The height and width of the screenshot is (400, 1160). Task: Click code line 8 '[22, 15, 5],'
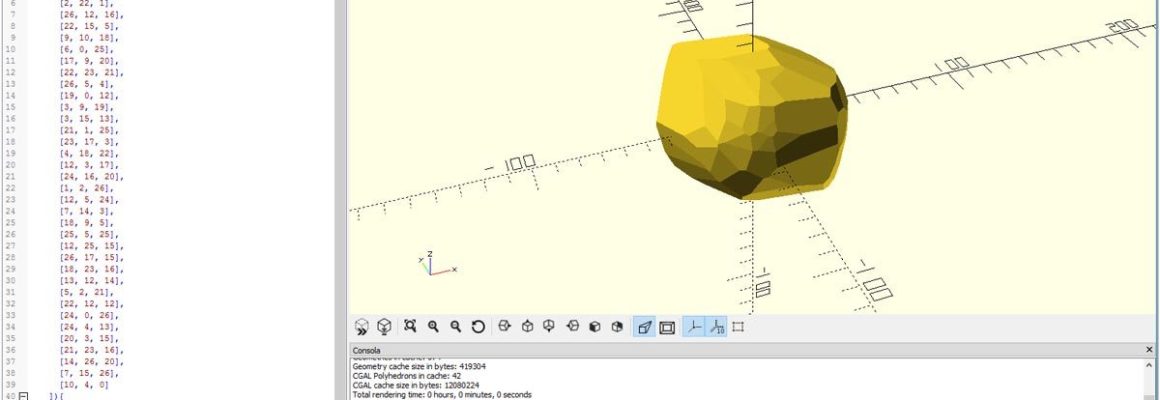pyautogui.click(x=89, y=26)
